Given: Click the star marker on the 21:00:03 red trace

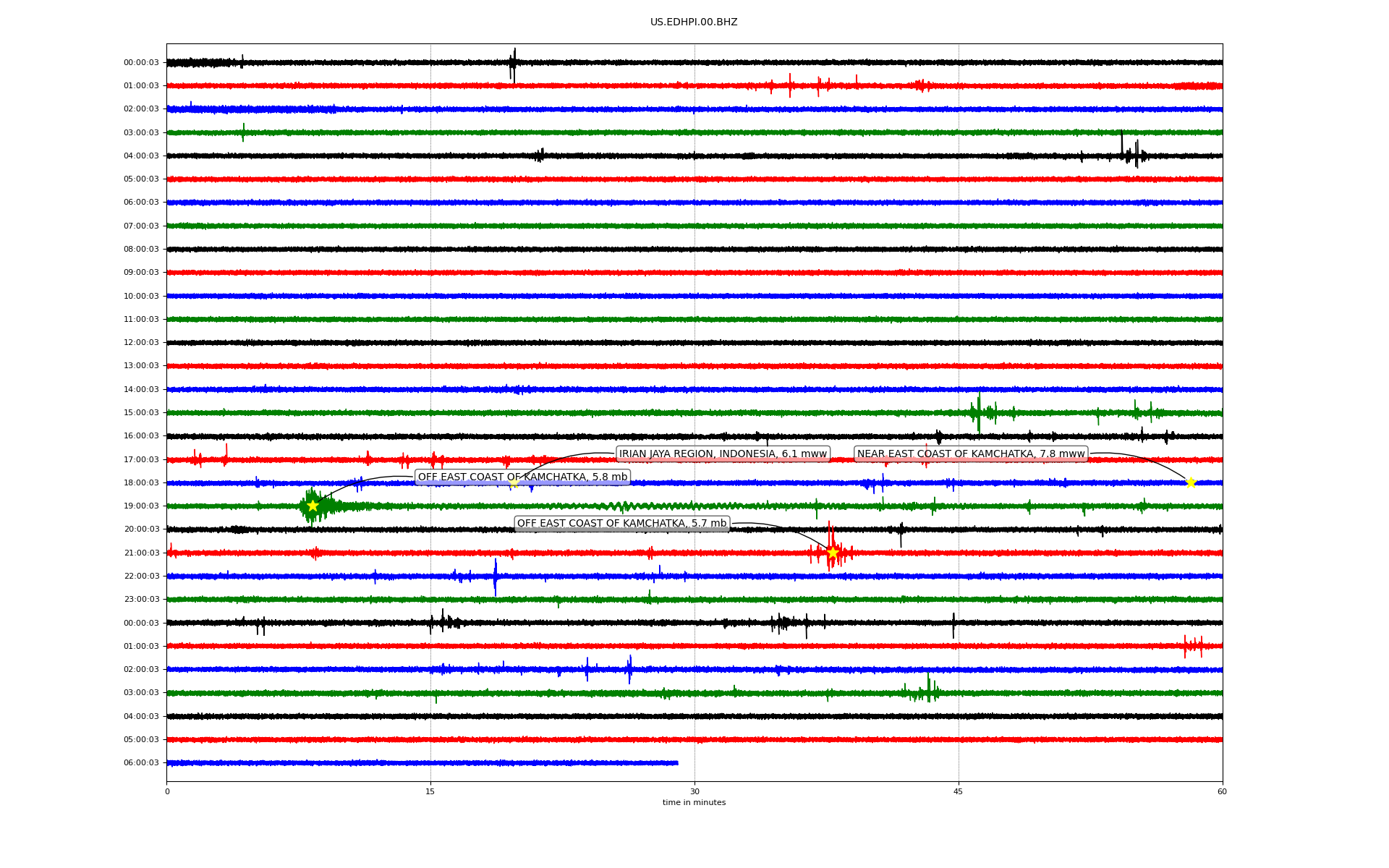Looking at the screenshot, I should pyautogui.click(x=833, y=553).
